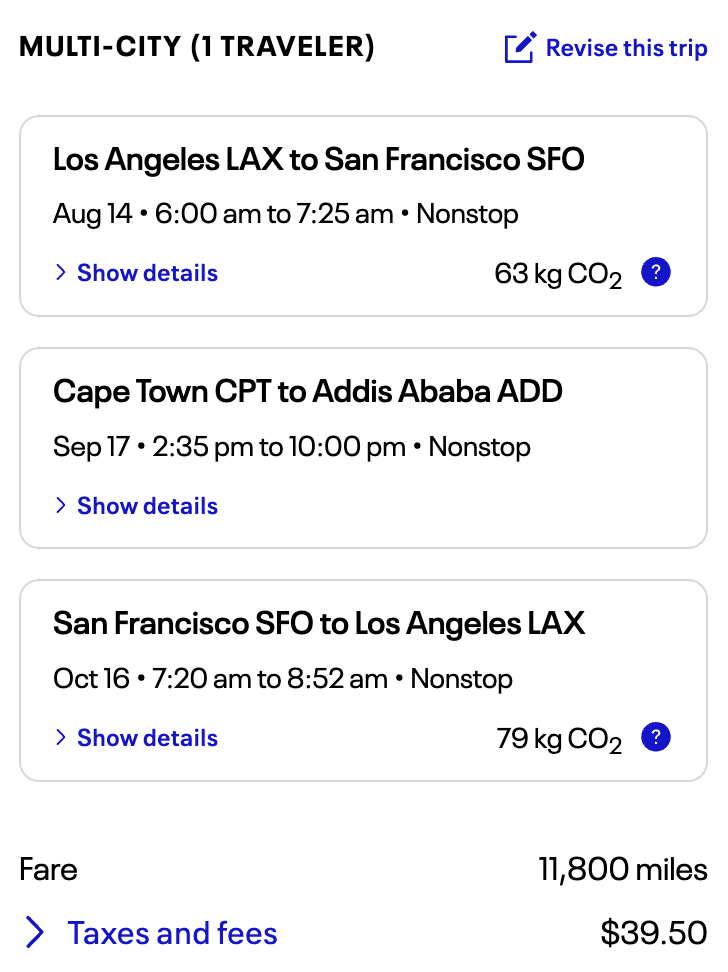Select the Los Angeles LAX to San Francisco SFO heading
The image size is (728, 972).
318,159
